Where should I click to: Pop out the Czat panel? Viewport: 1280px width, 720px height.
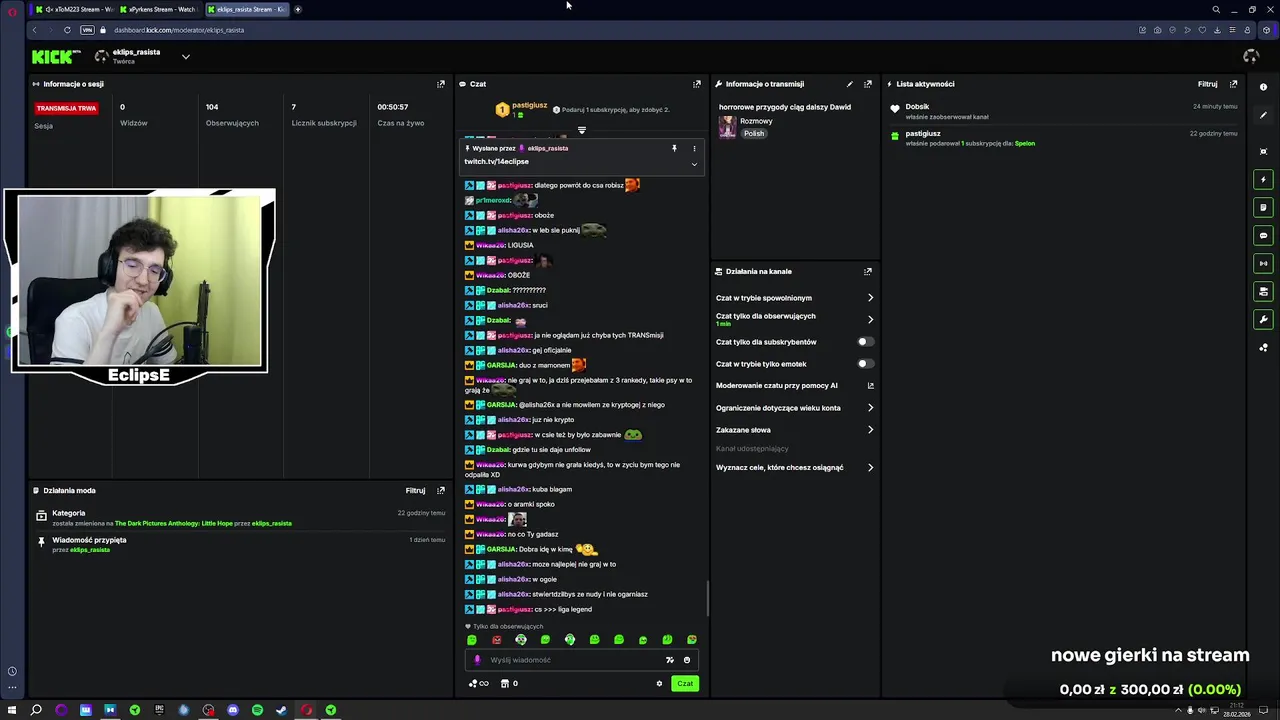[x=697, y=84]
